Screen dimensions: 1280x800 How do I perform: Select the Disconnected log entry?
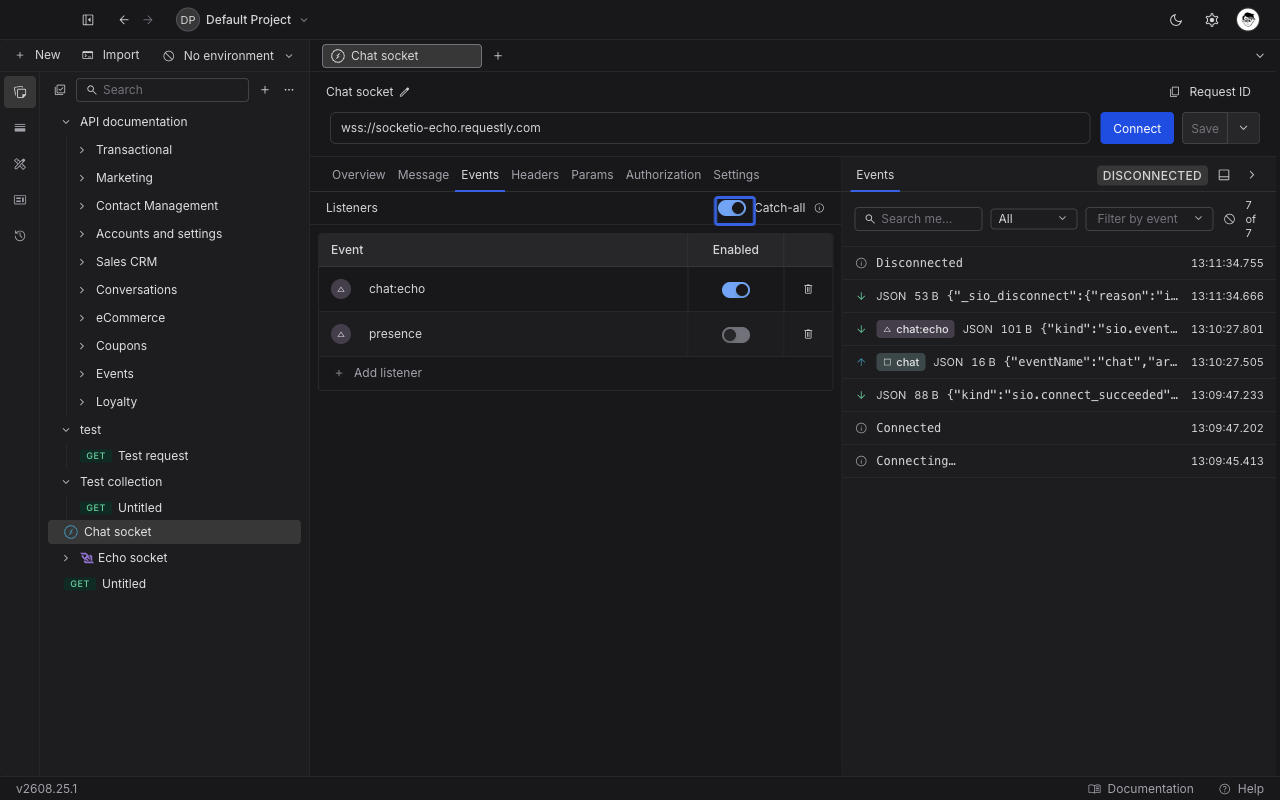pos(1058,263)
